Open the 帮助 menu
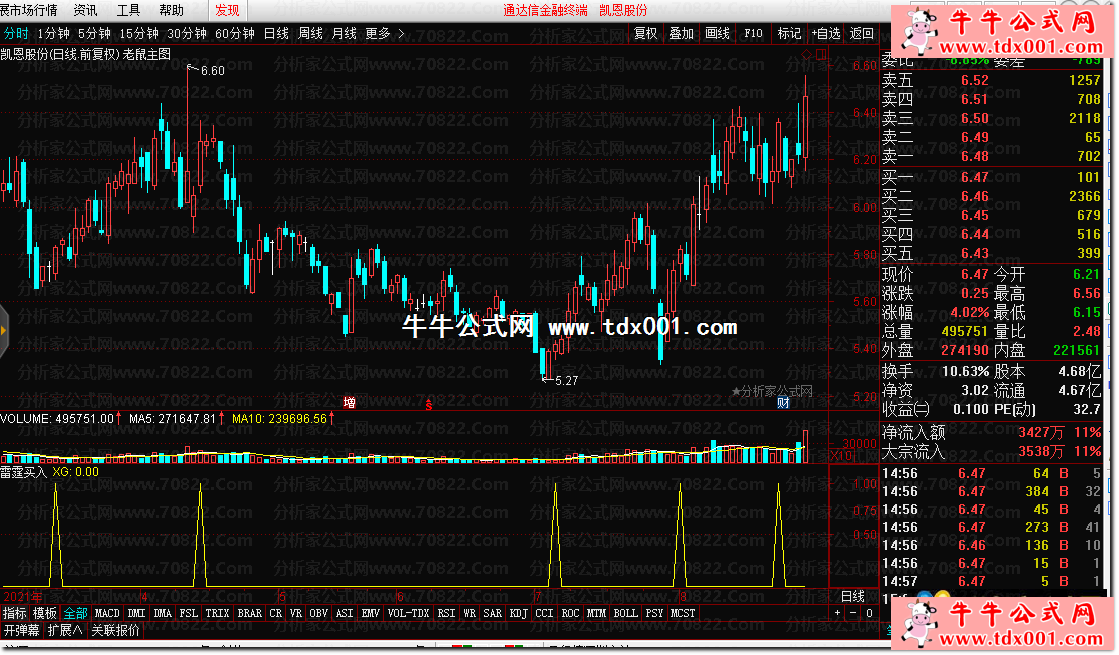This screenshot has height=655, width=1119. (x=171, y=10)
